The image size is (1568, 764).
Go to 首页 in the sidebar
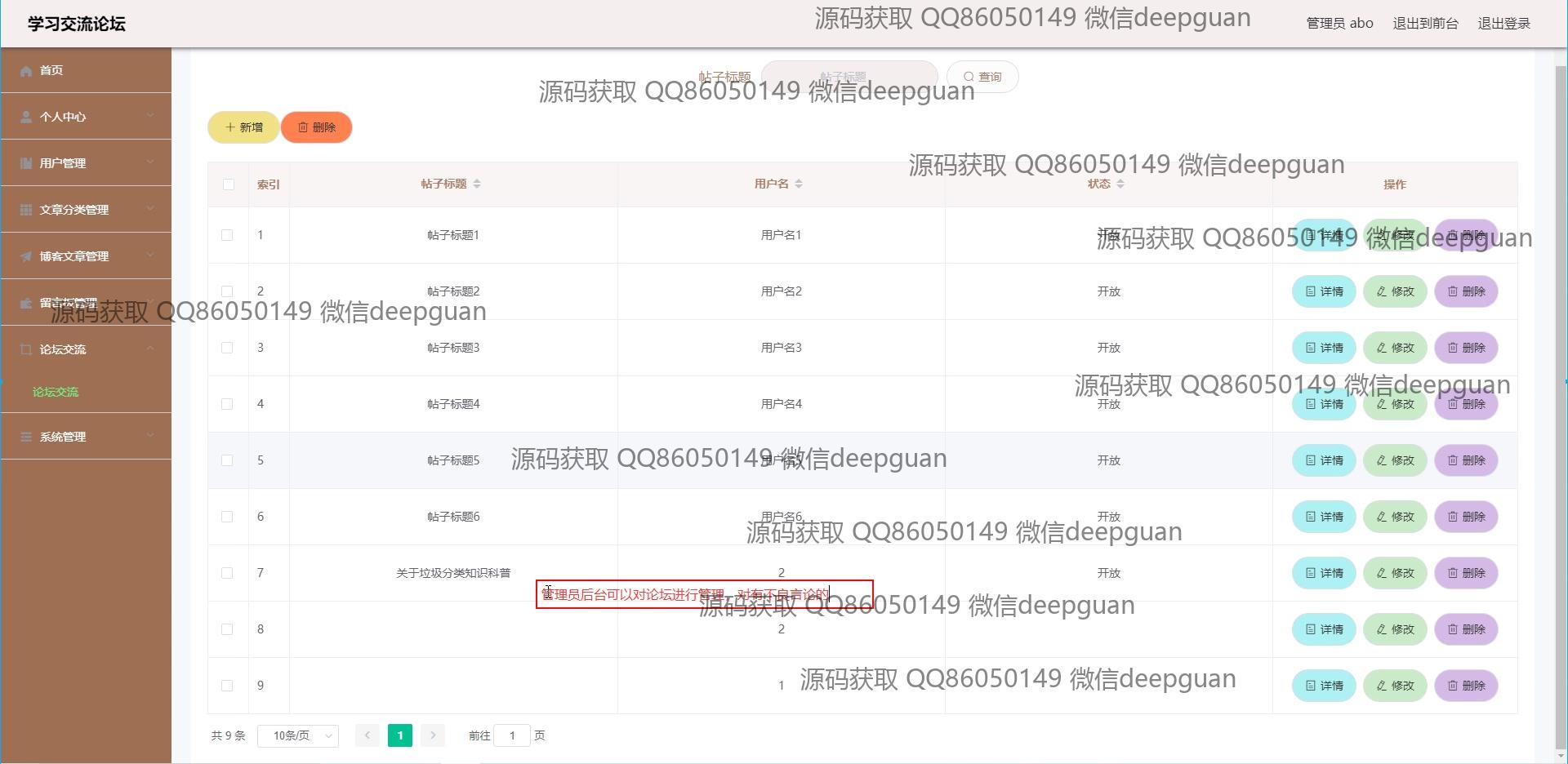pyautogui.click(x=86, y=70)
